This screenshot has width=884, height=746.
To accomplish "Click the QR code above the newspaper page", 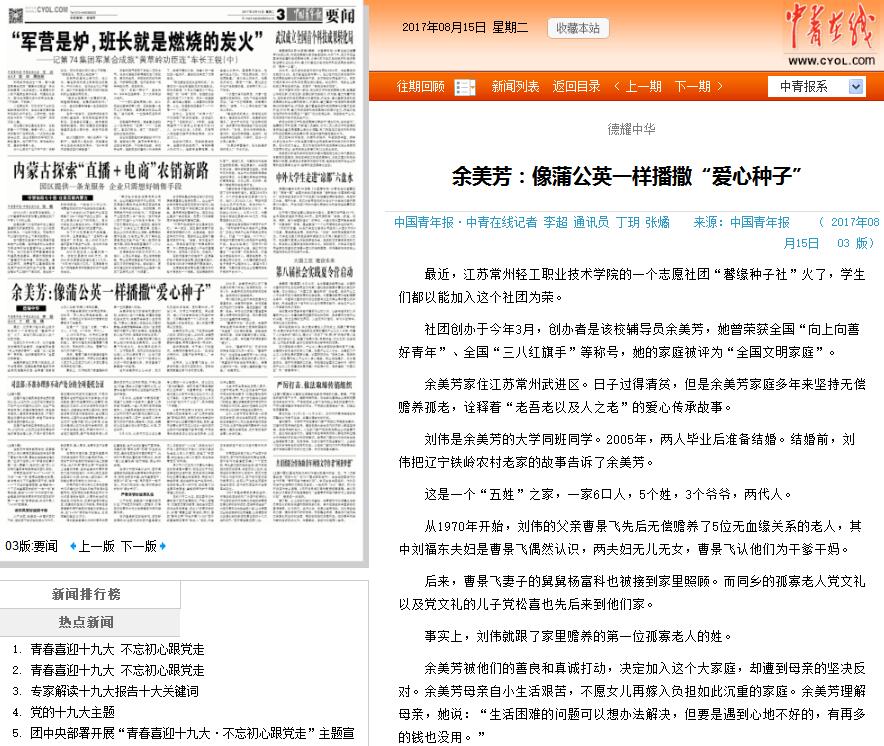I will click(16, 15).
